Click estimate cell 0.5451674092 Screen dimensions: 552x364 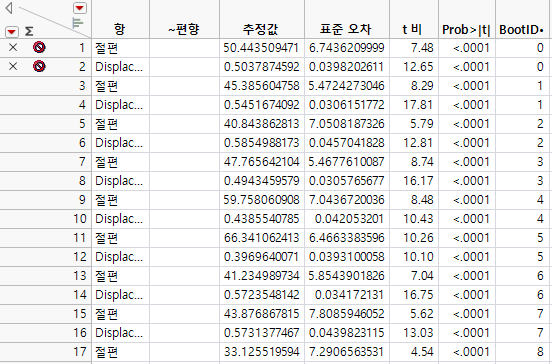pos(261,105)
